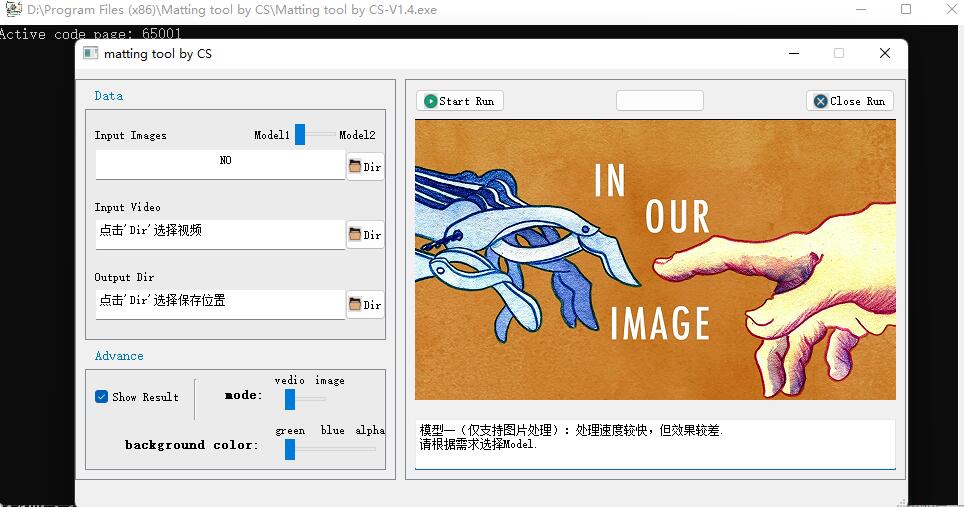This screenshot has height=507, width=964.
Task: Click the background color slider handle
Action: pyautogui.click(x=290, y=449)
